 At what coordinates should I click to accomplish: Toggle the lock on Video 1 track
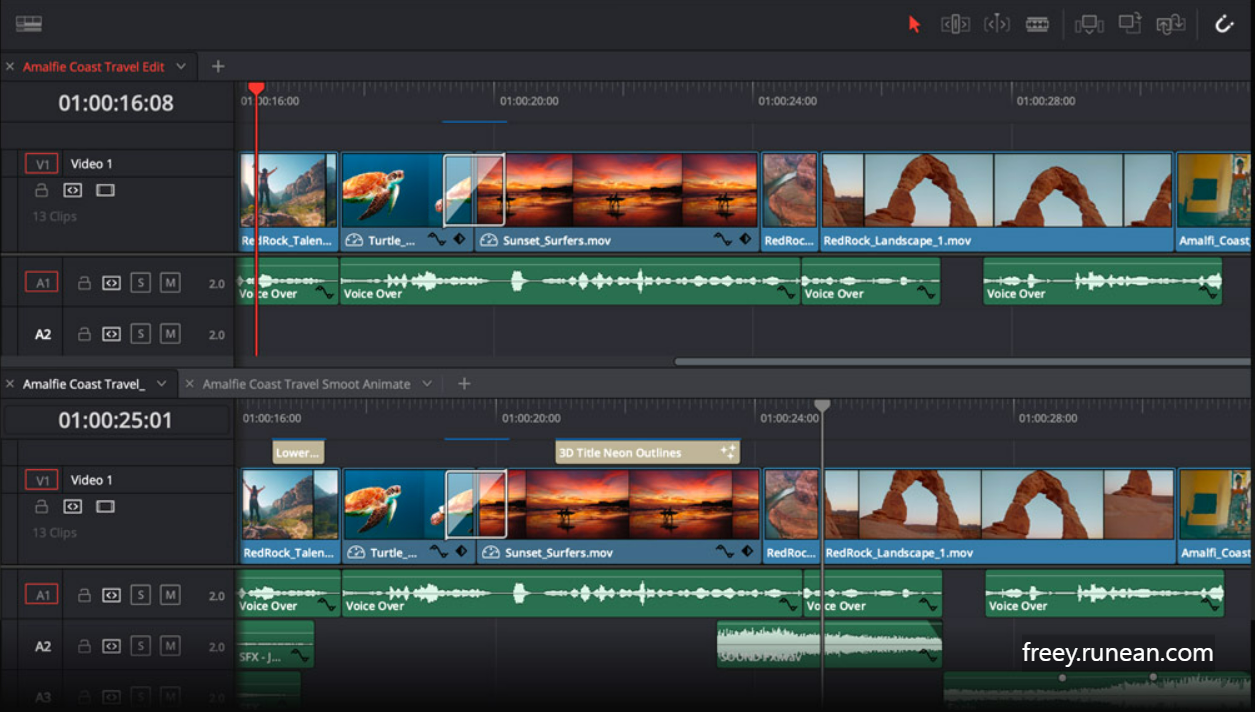coord(41,190)
